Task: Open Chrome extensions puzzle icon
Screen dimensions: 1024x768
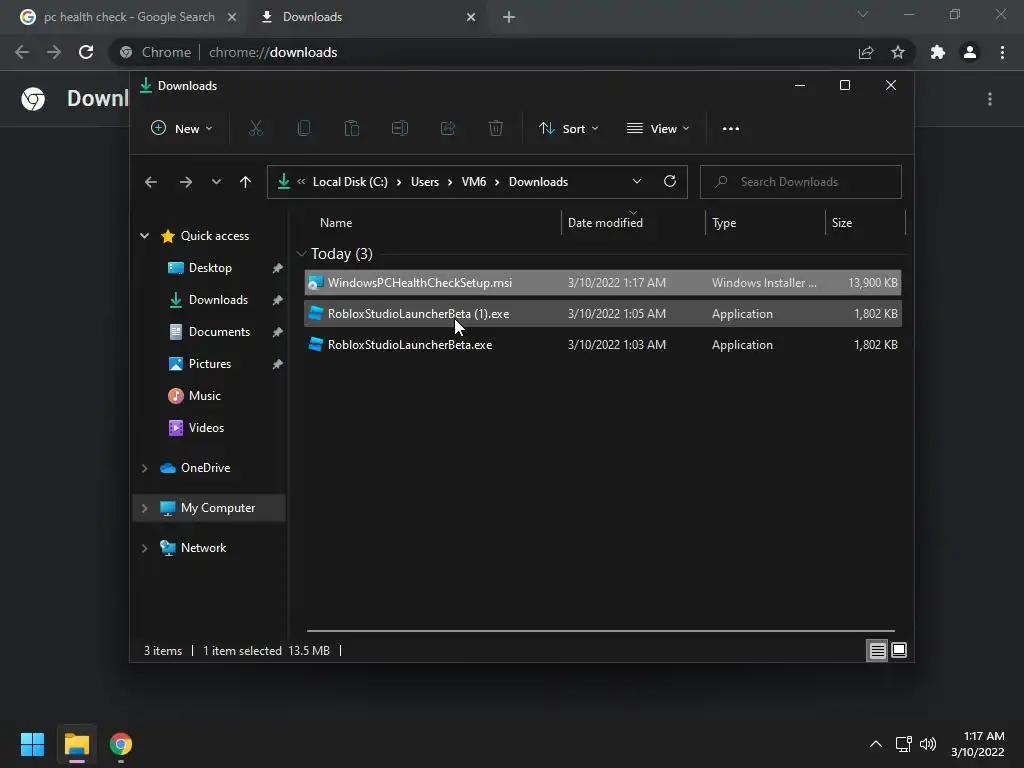Action: point(938,52)
